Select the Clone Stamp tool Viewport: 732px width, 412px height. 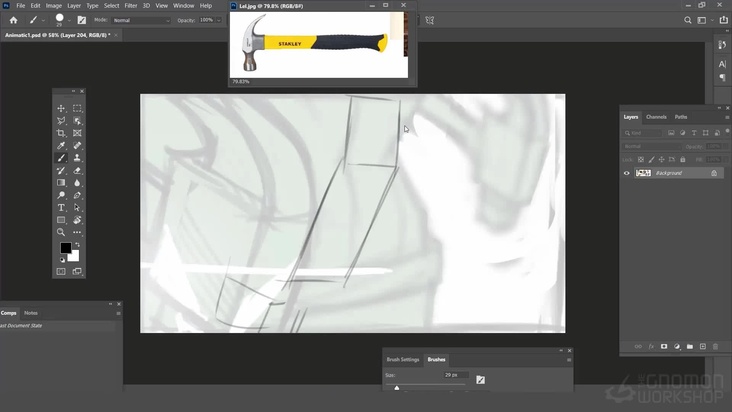point(77,158)
